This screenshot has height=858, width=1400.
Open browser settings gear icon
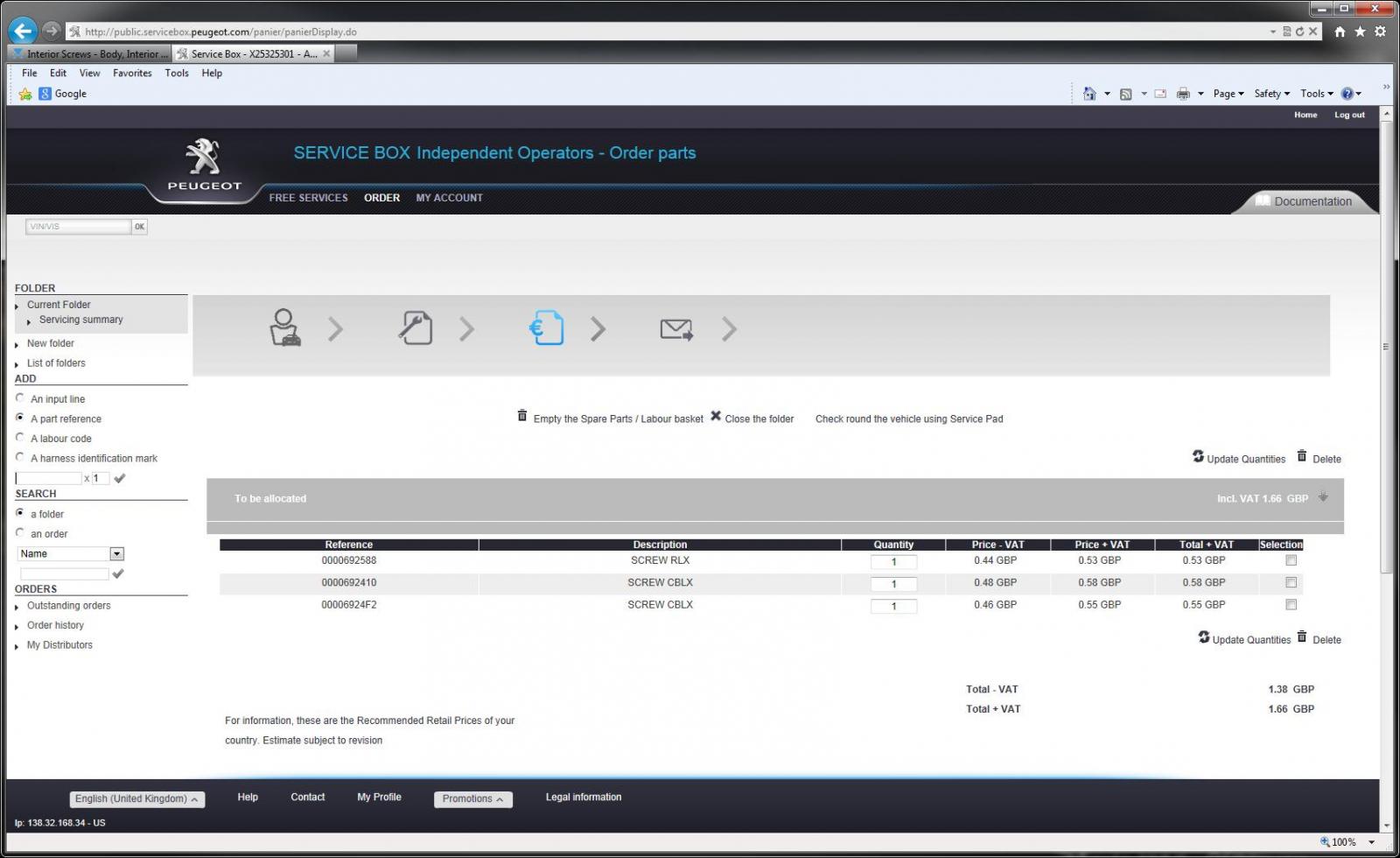pyautogui.click(x=1380, y=32)
